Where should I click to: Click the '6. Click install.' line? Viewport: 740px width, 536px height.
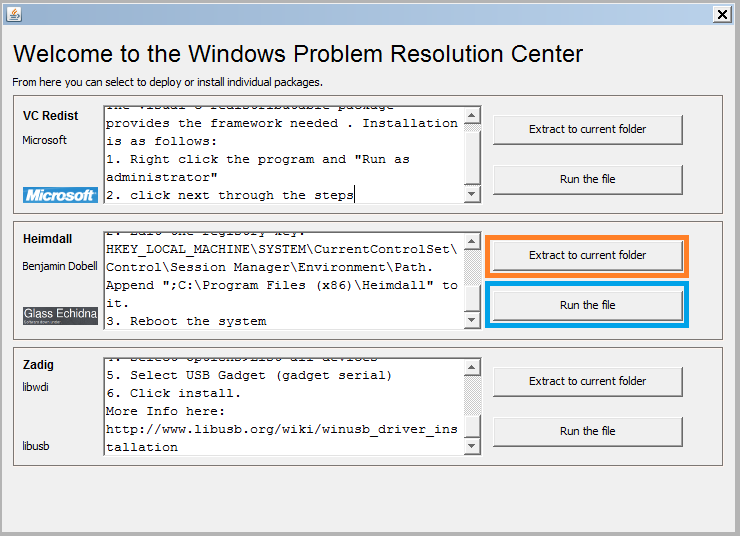174,394
